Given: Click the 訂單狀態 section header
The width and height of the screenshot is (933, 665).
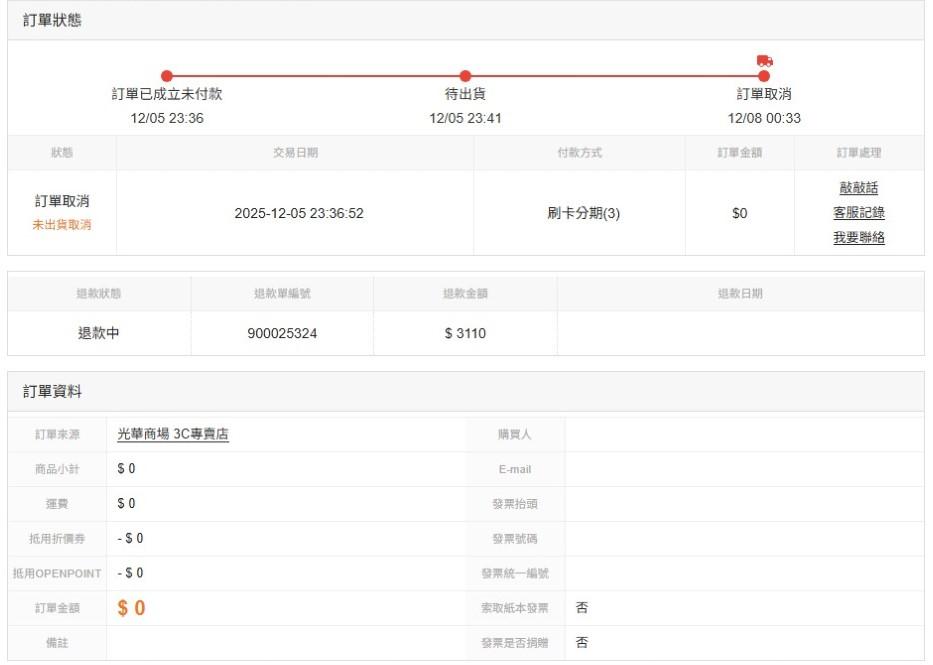Looking at the screenshot, I should (x=53, y=21).
